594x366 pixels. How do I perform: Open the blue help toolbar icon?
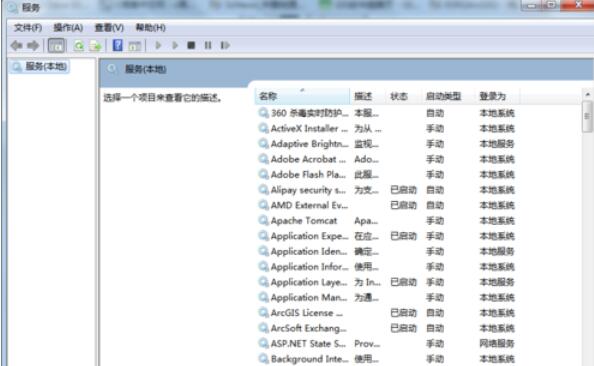(118, 45)
